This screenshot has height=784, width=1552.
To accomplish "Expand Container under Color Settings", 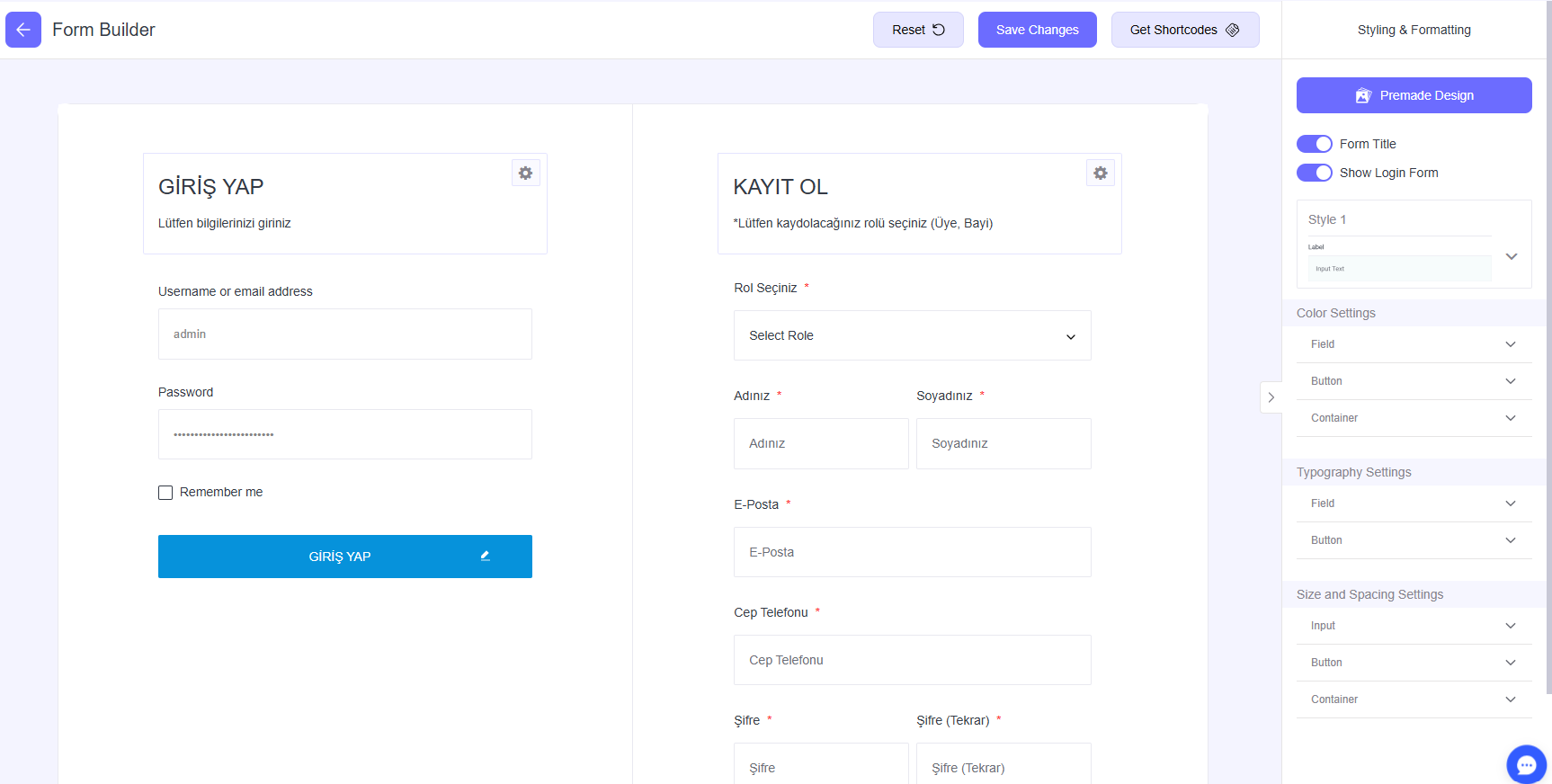I will click(1414, 418).
